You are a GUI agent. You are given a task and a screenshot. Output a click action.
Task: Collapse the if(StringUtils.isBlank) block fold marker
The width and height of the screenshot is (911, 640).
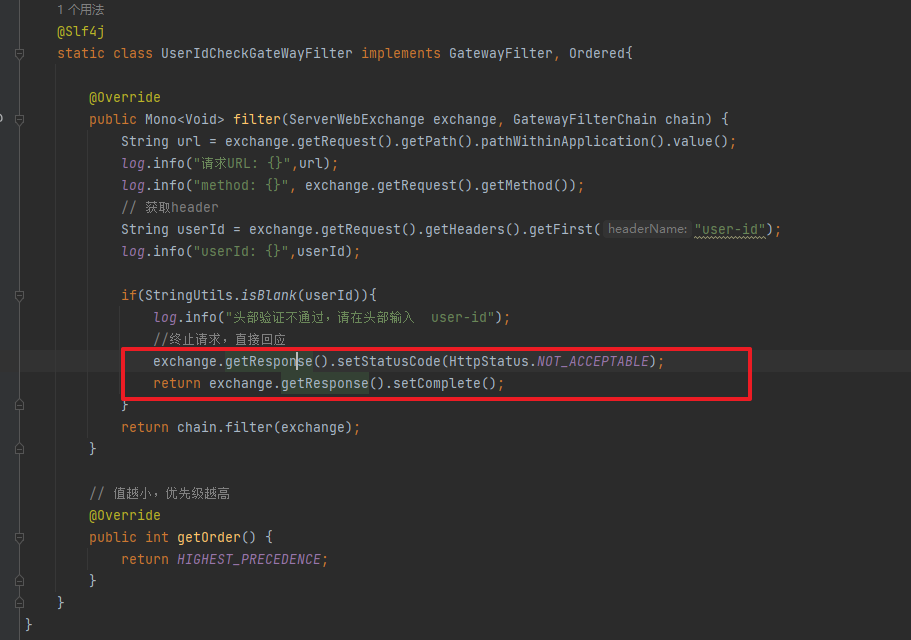click(x=19, y=296)
